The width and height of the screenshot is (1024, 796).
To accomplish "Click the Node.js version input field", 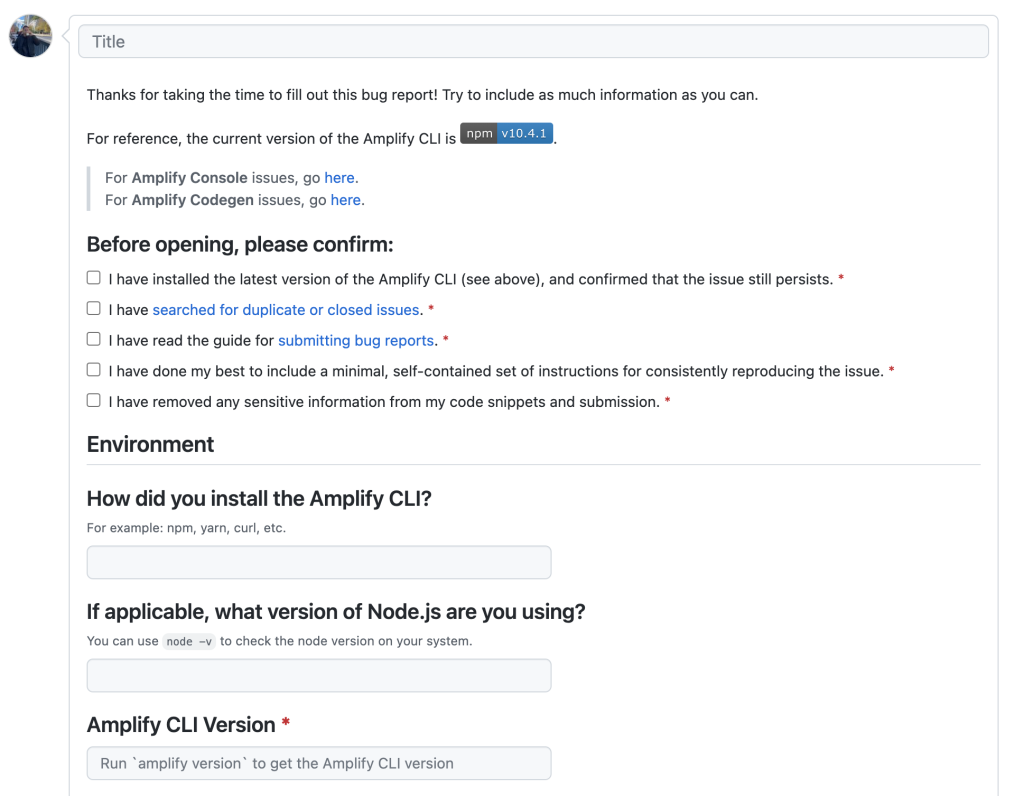I will [318, 675].
